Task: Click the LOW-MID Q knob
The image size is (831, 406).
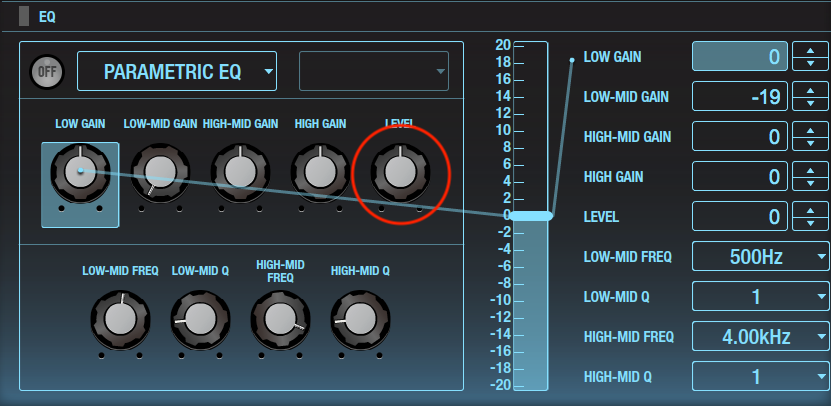Action: [x=200, y=320]
